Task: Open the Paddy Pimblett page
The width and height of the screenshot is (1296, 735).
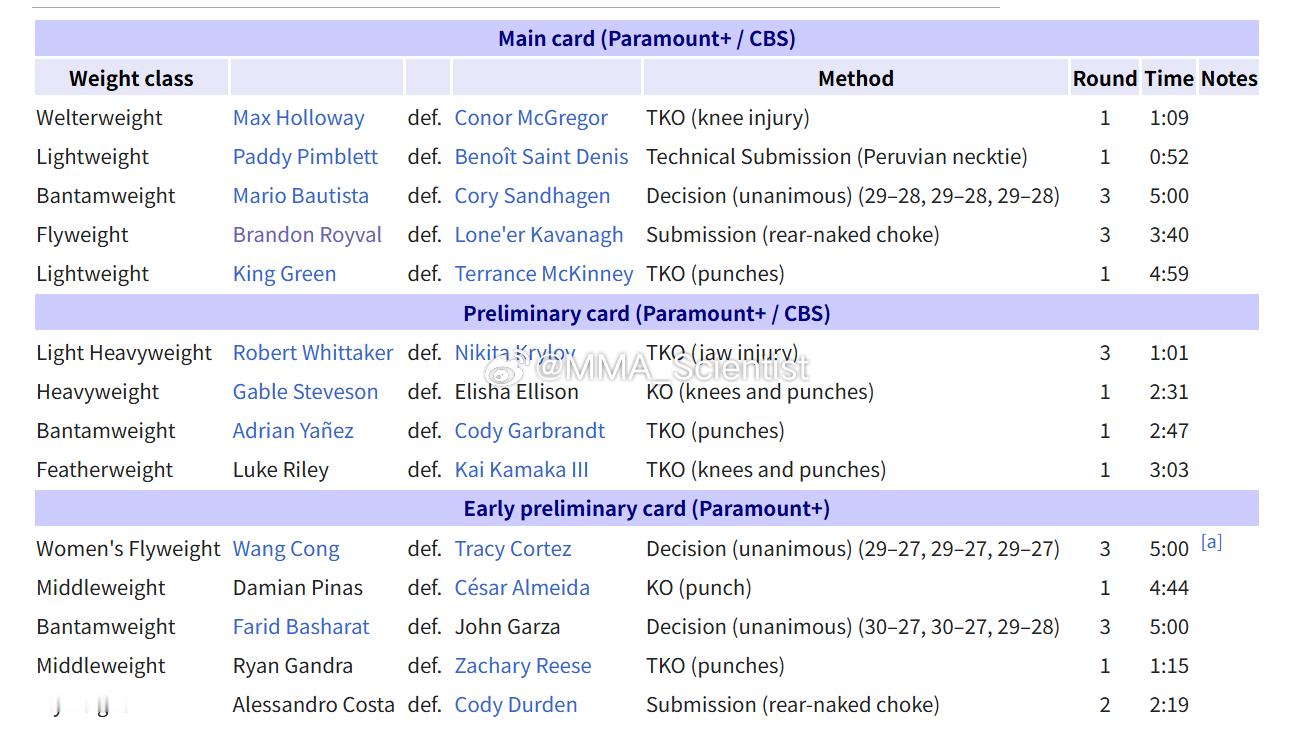Action: coord(305,157)
